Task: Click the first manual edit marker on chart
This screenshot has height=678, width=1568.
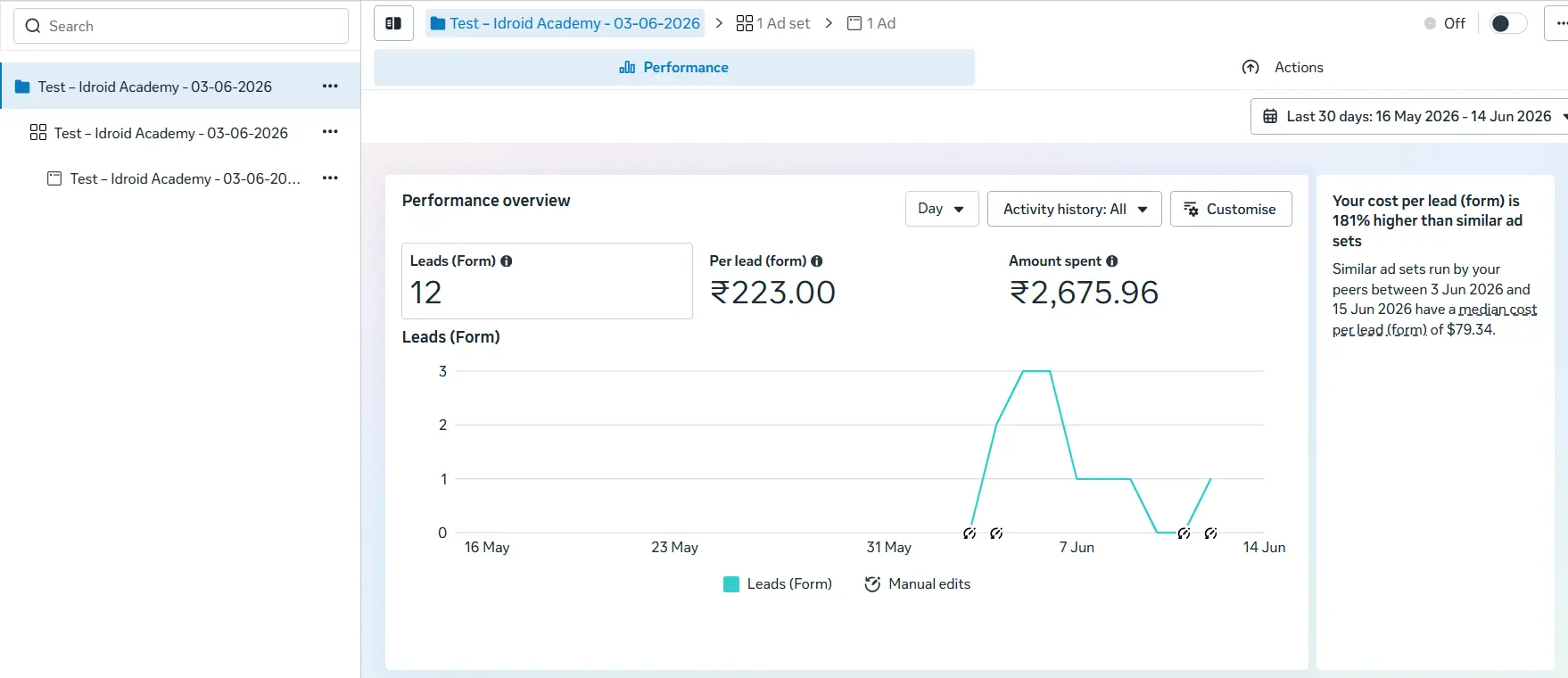Action: pos(970,533)
